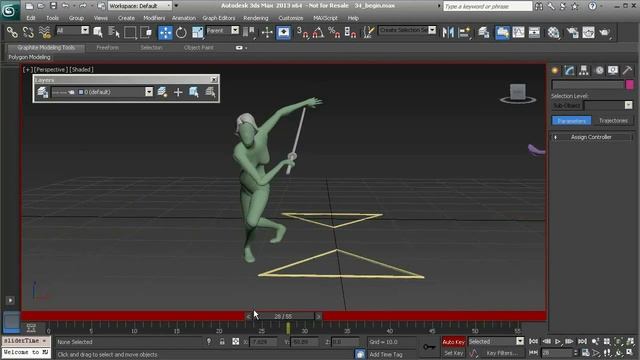Open the key mode Selected dropdown
This screenshot has height=360, width=640.
(520, 341)
